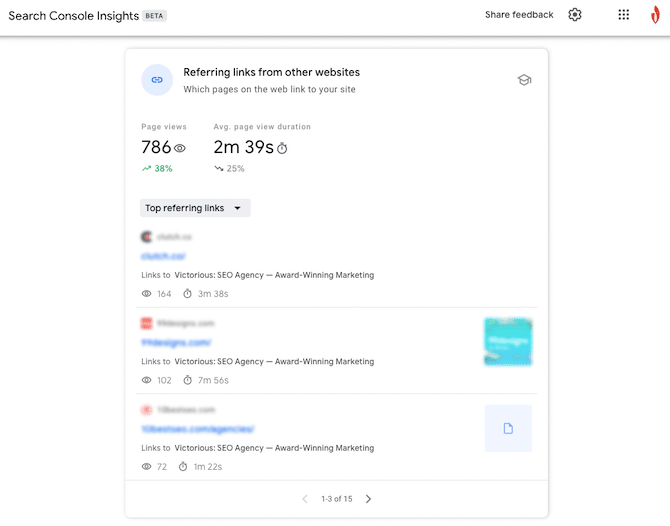Open the settings gear icon
Image resolution: width=670 pixels, height=526 pixels.
click(x=575, y=15)
